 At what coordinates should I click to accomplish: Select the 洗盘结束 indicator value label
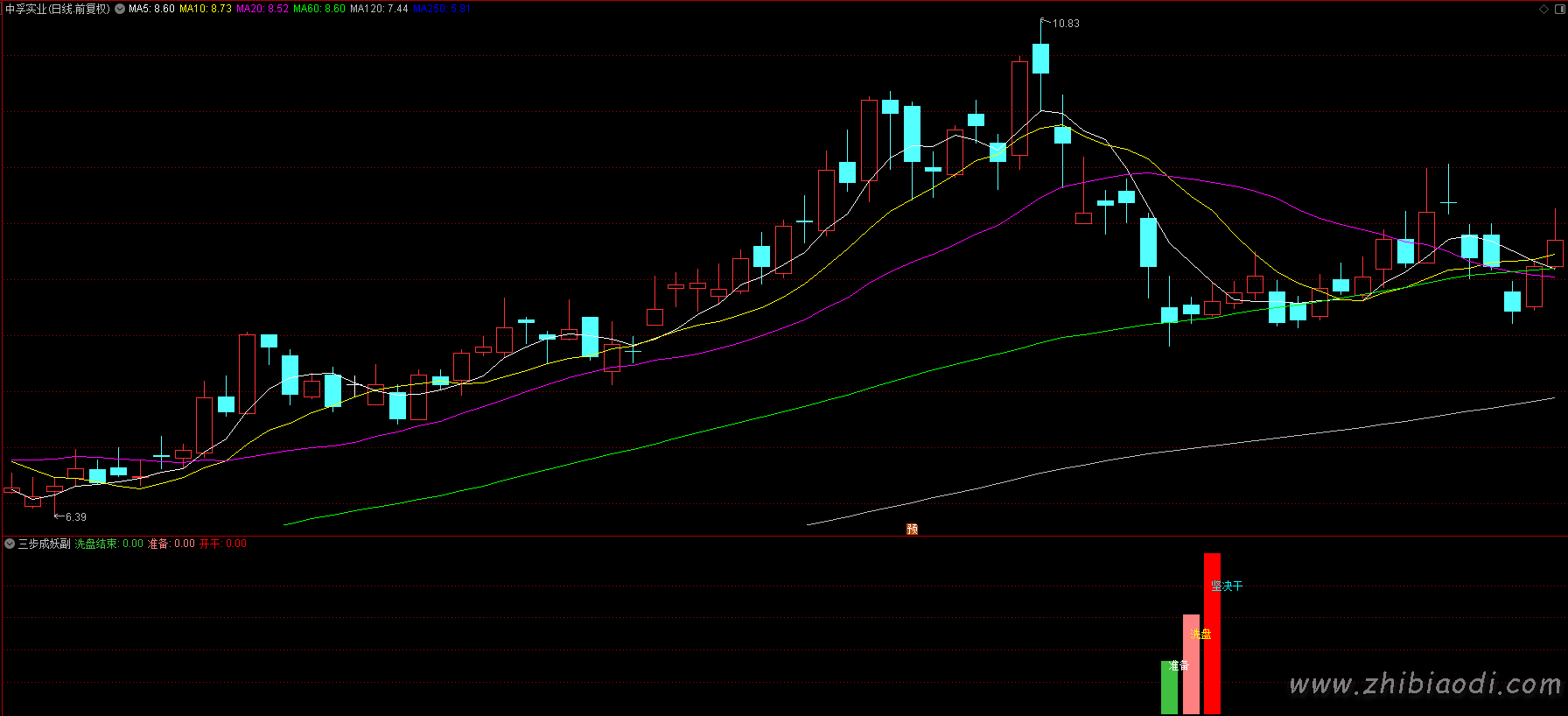[x=108, y=544]
